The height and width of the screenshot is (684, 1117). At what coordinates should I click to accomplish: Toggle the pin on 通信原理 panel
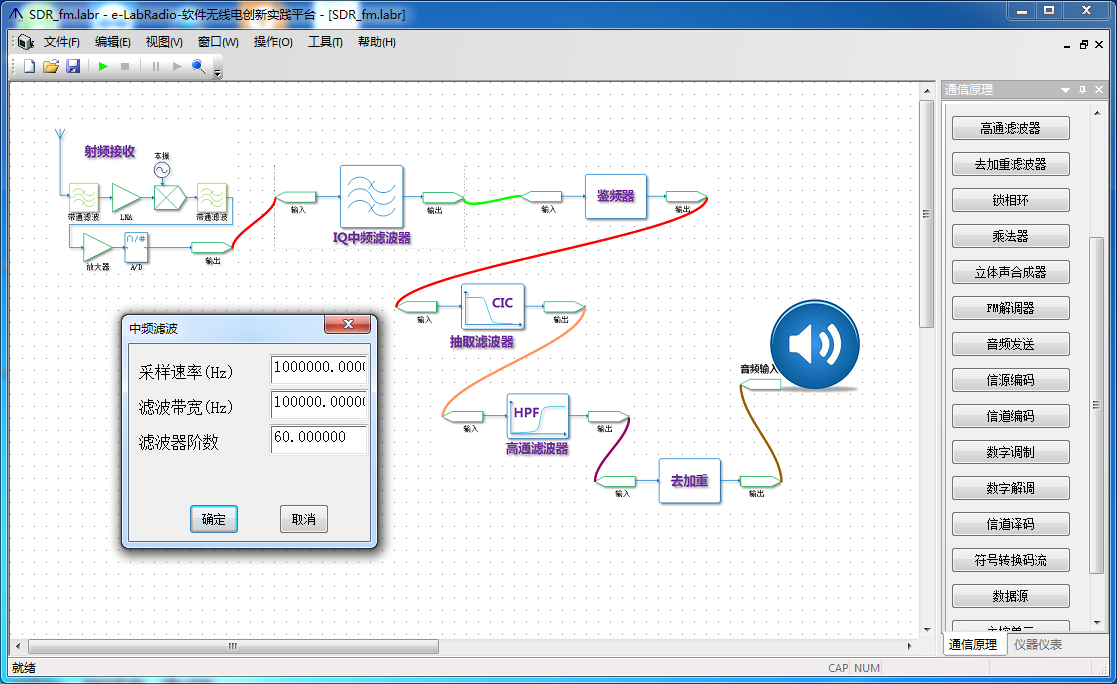(1082, 90)
